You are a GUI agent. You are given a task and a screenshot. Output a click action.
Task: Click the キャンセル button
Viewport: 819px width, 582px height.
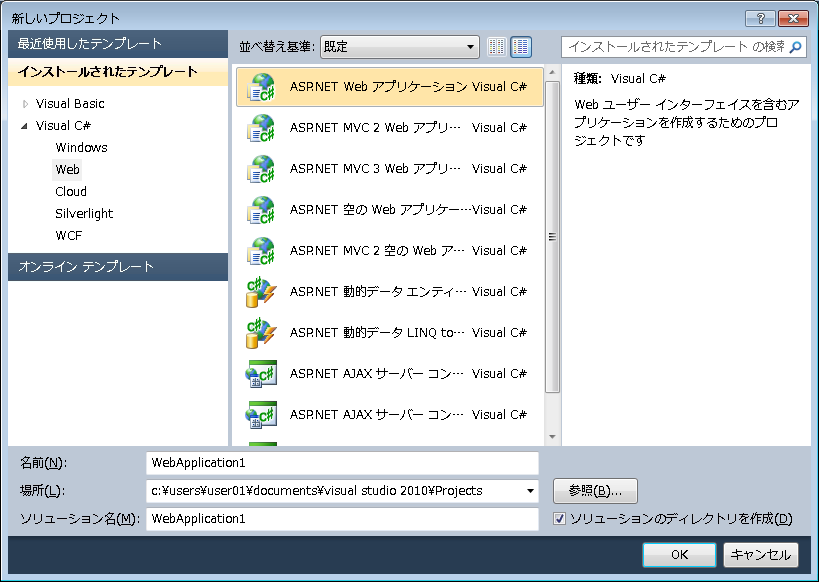click(760, 555)
